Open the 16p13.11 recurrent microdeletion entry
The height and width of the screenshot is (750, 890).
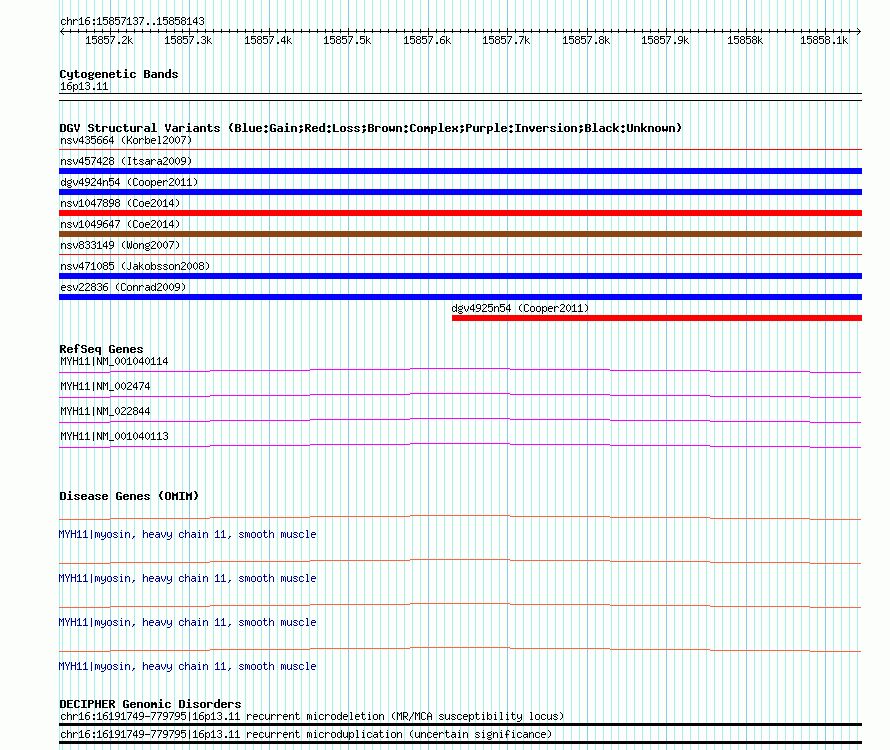(x=312, y=717)
